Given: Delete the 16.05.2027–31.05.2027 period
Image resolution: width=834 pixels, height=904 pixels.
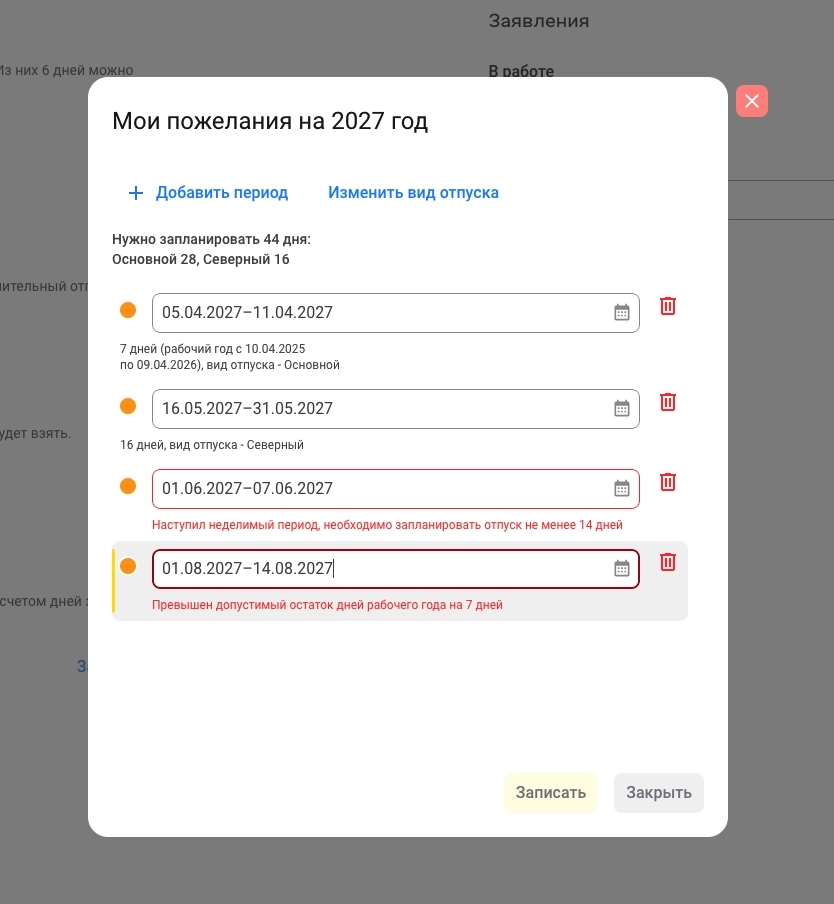Looking at the screenshot, I should click(667, 402).
